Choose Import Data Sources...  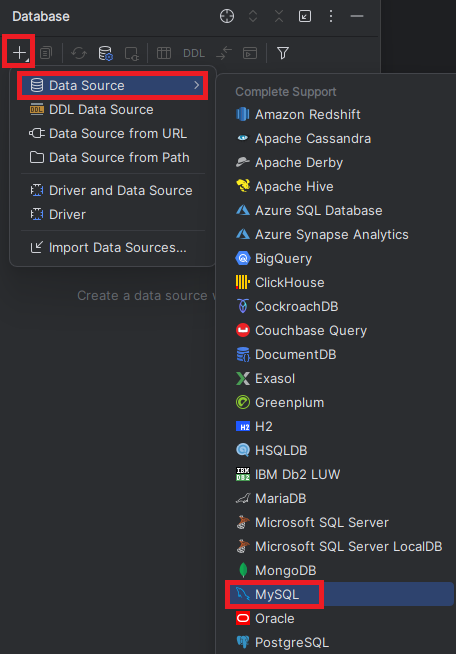113,247
